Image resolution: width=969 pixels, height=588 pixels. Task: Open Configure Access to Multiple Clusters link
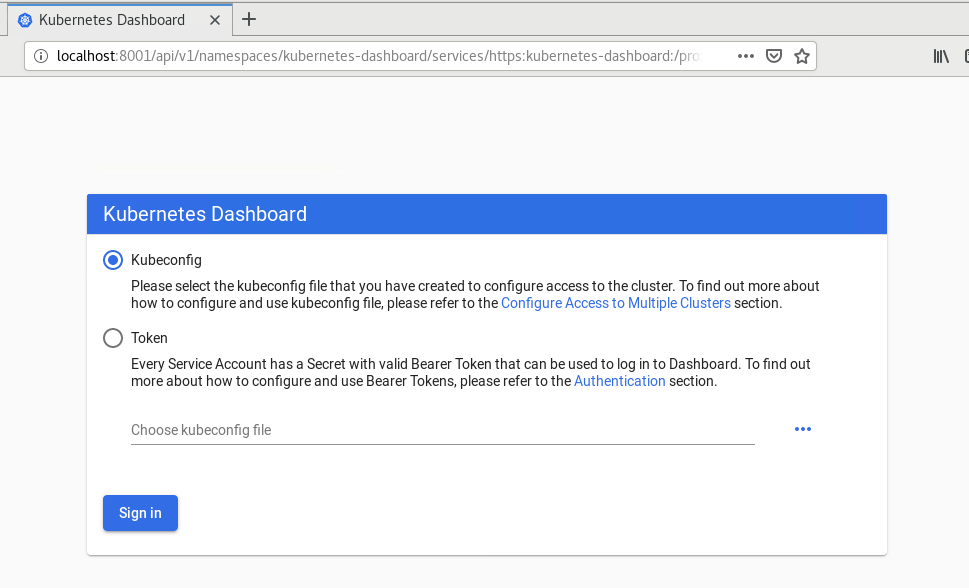click(x=616, y=303)
